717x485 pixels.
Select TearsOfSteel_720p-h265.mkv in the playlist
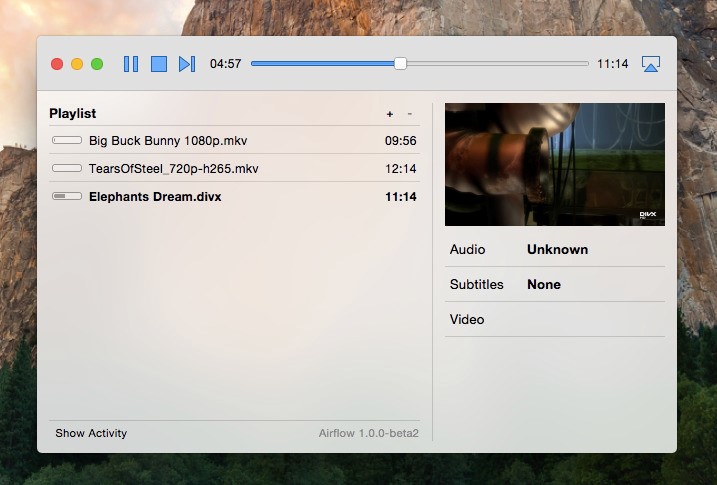[234, 168]
